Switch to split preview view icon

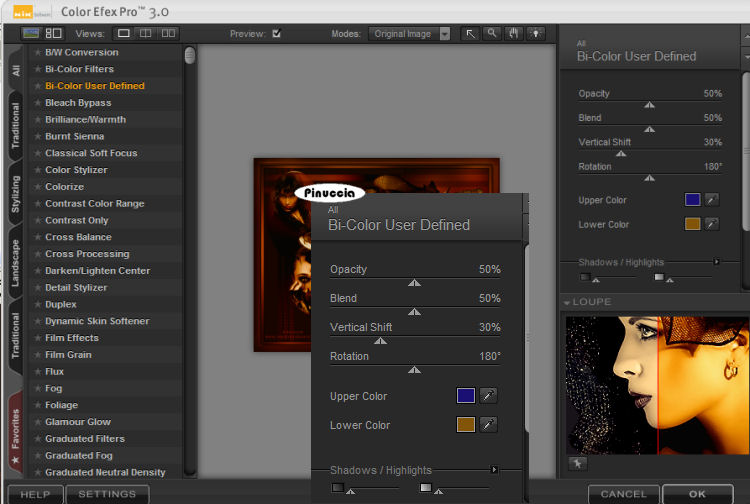pyautogui.click(x=146, y=33)
